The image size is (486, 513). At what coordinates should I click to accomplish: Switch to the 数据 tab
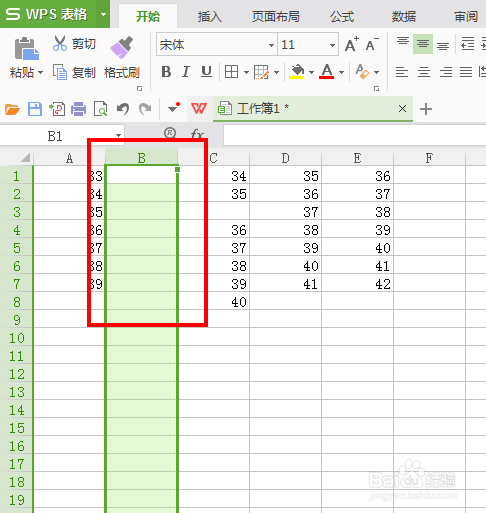point(404,16)
